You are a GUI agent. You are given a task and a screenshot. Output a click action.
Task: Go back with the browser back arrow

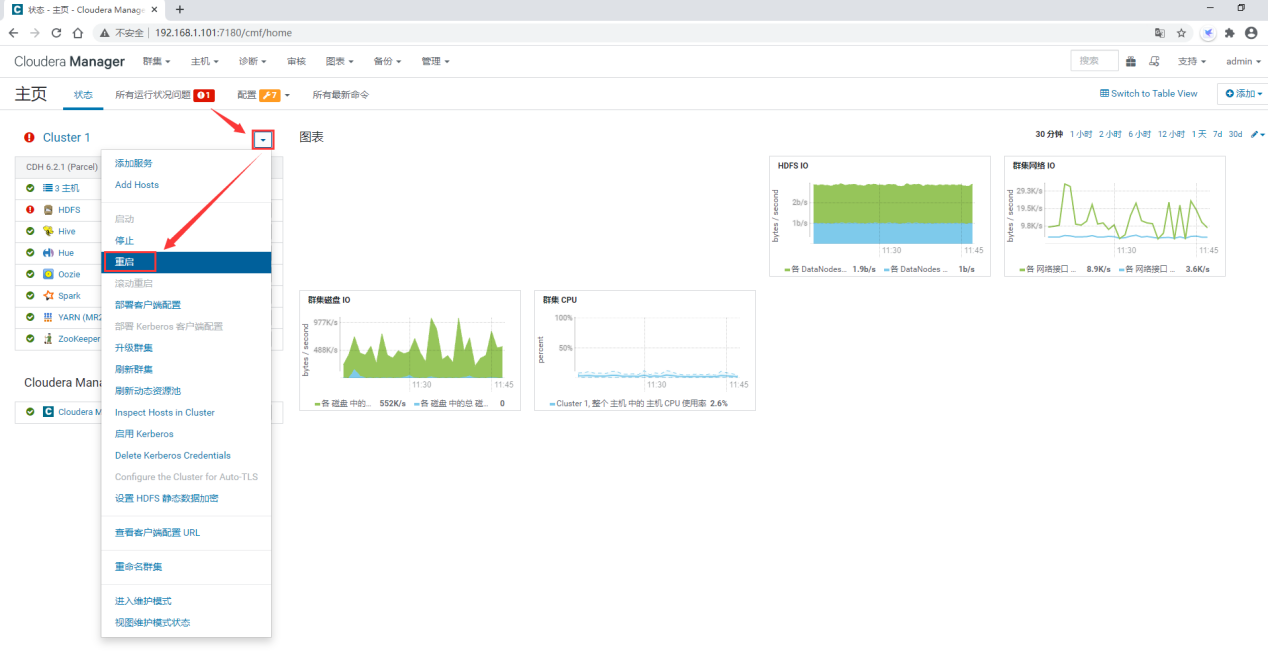pyautogui.click(x=13, y=33)
